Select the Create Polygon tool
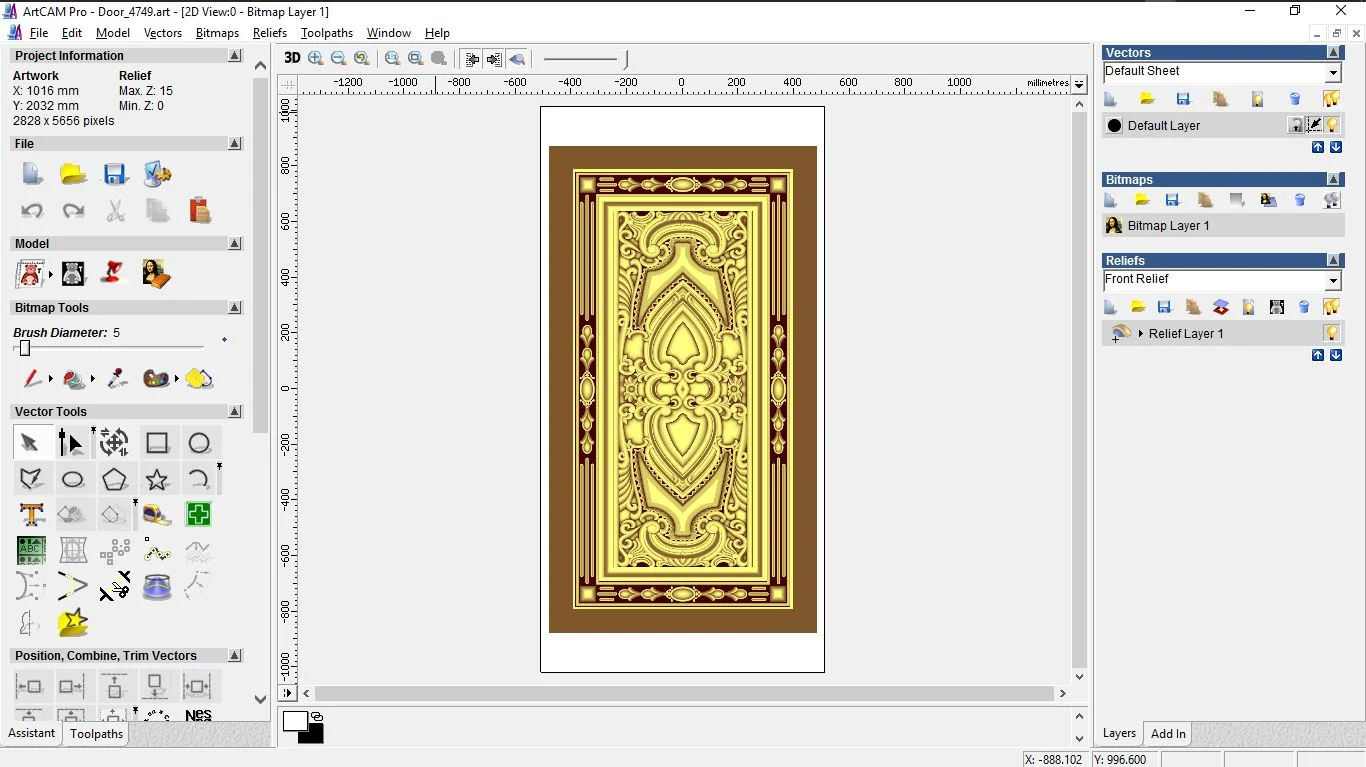 [x=114, y=479]
